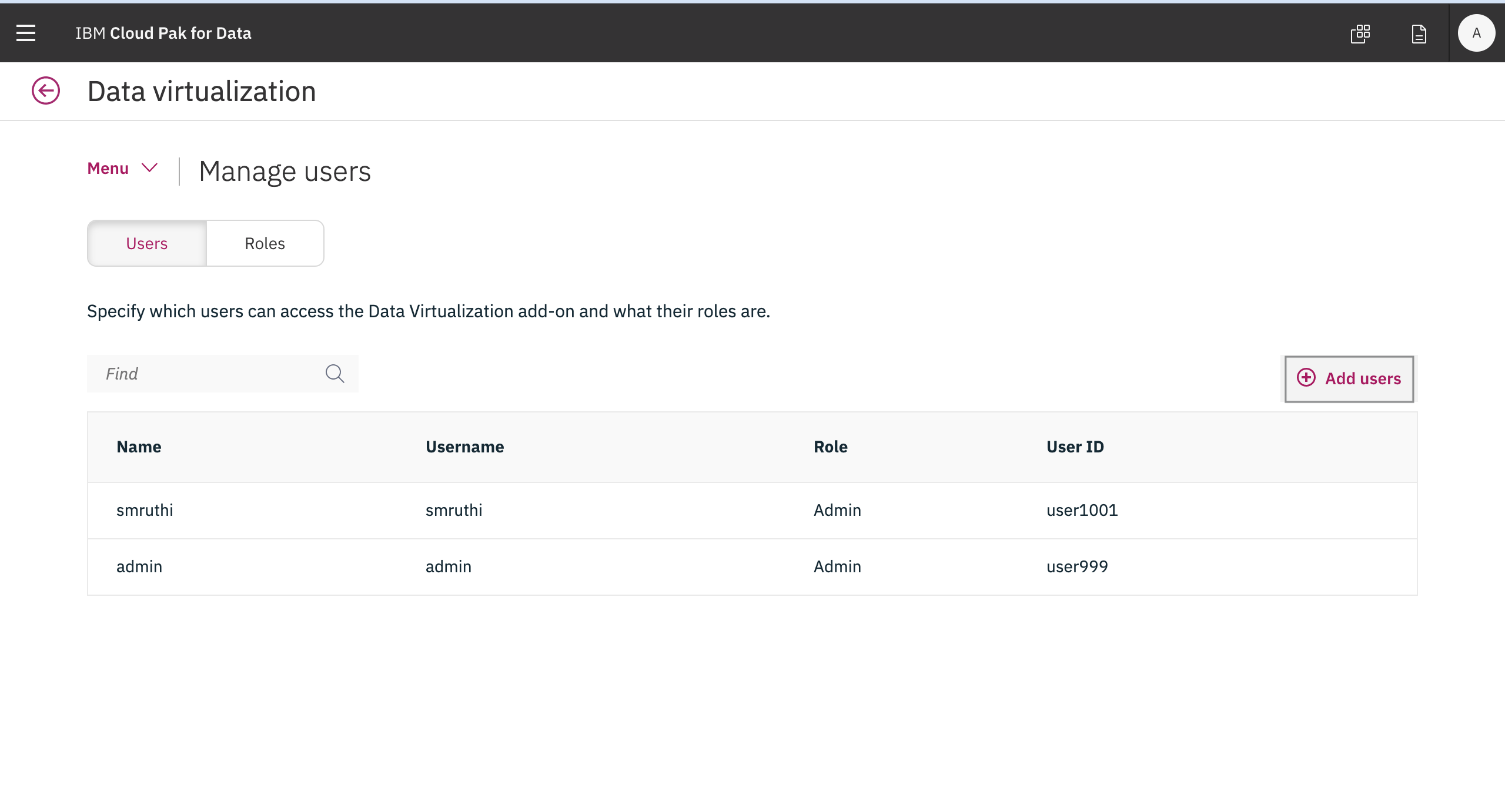Open the user avatar profile menu
The image size is (1505, 812).
pos(1476,33)
